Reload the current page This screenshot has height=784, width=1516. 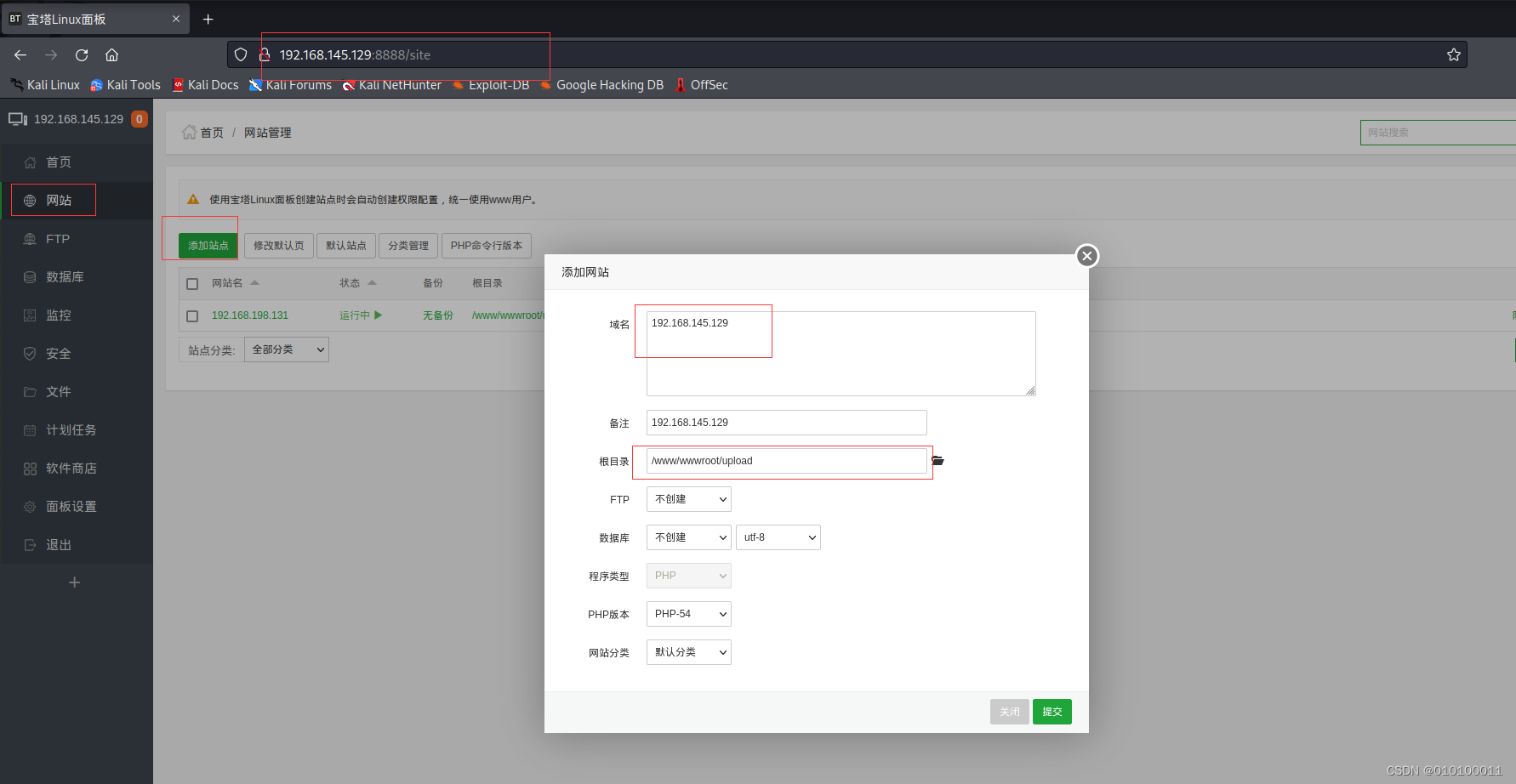tap(82, 54)
